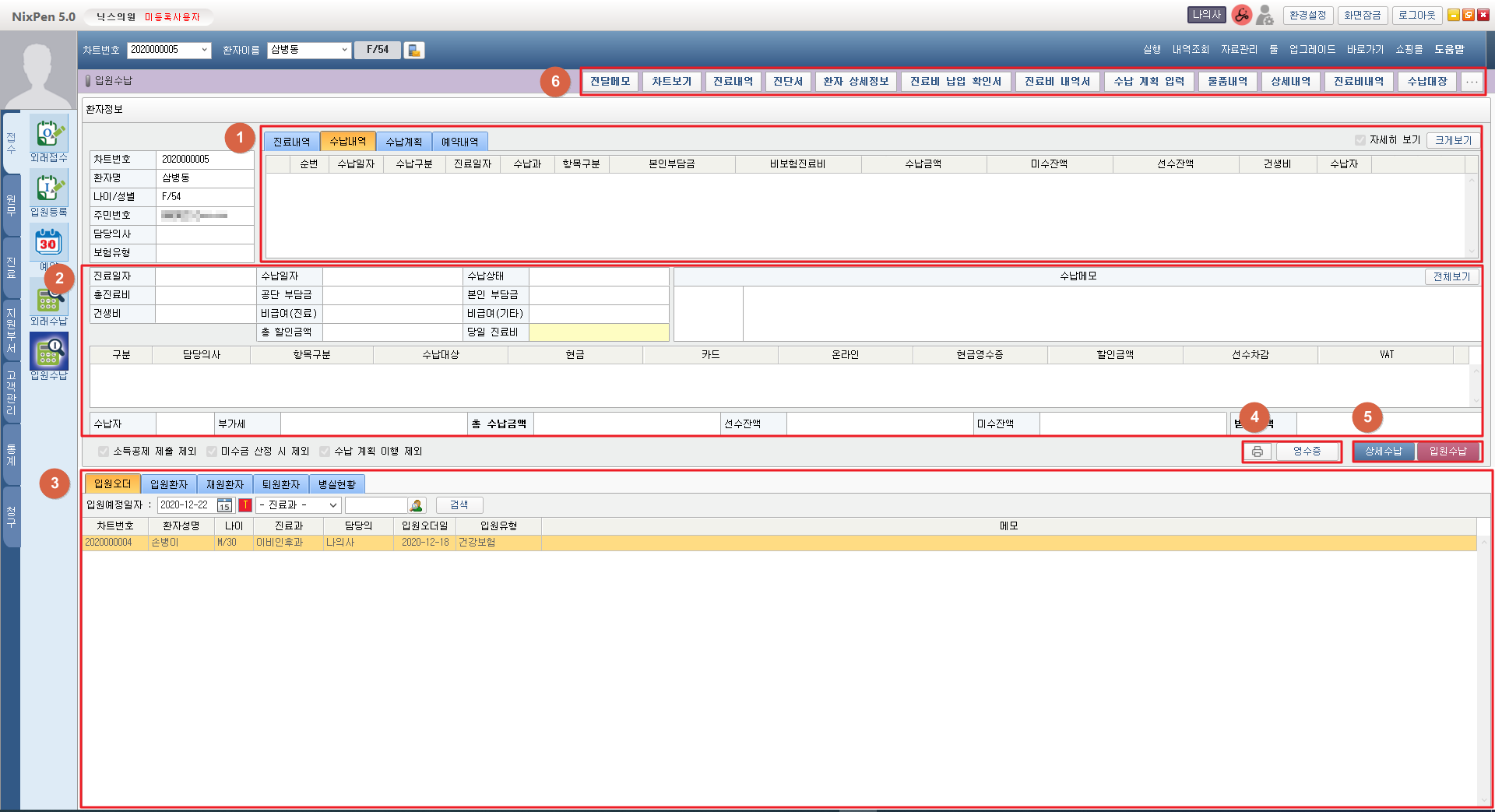
Task: Click the 상세수납 button
Action: (1384, 452)
